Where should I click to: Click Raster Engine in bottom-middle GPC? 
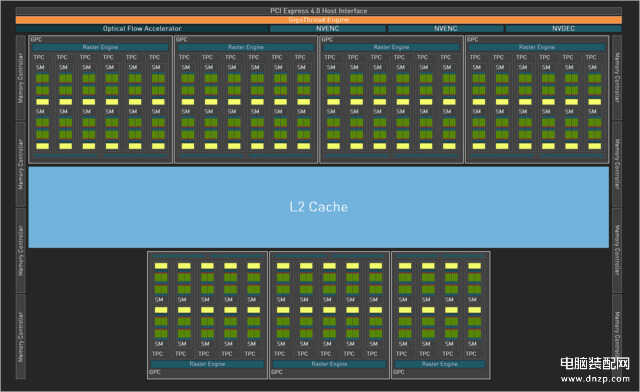pyautogui.click(x=329, y=364)
